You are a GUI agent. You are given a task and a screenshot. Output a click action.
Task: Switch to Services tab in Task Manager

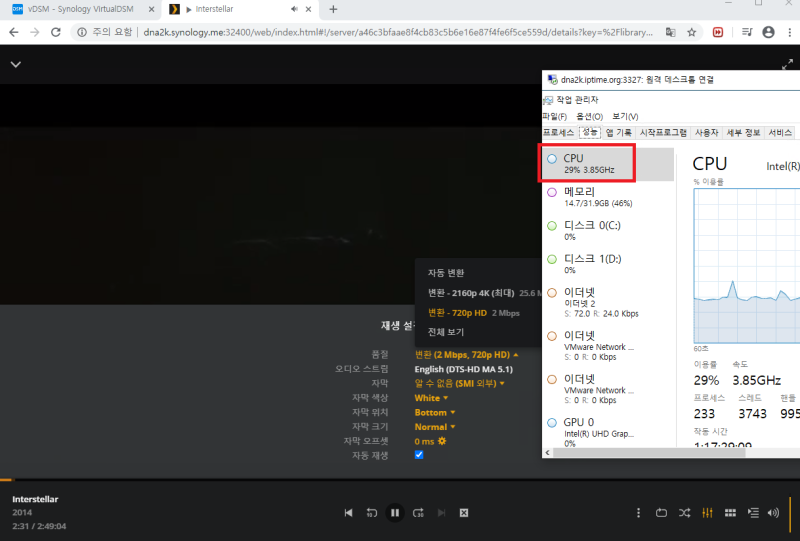[x=780, y=133]
